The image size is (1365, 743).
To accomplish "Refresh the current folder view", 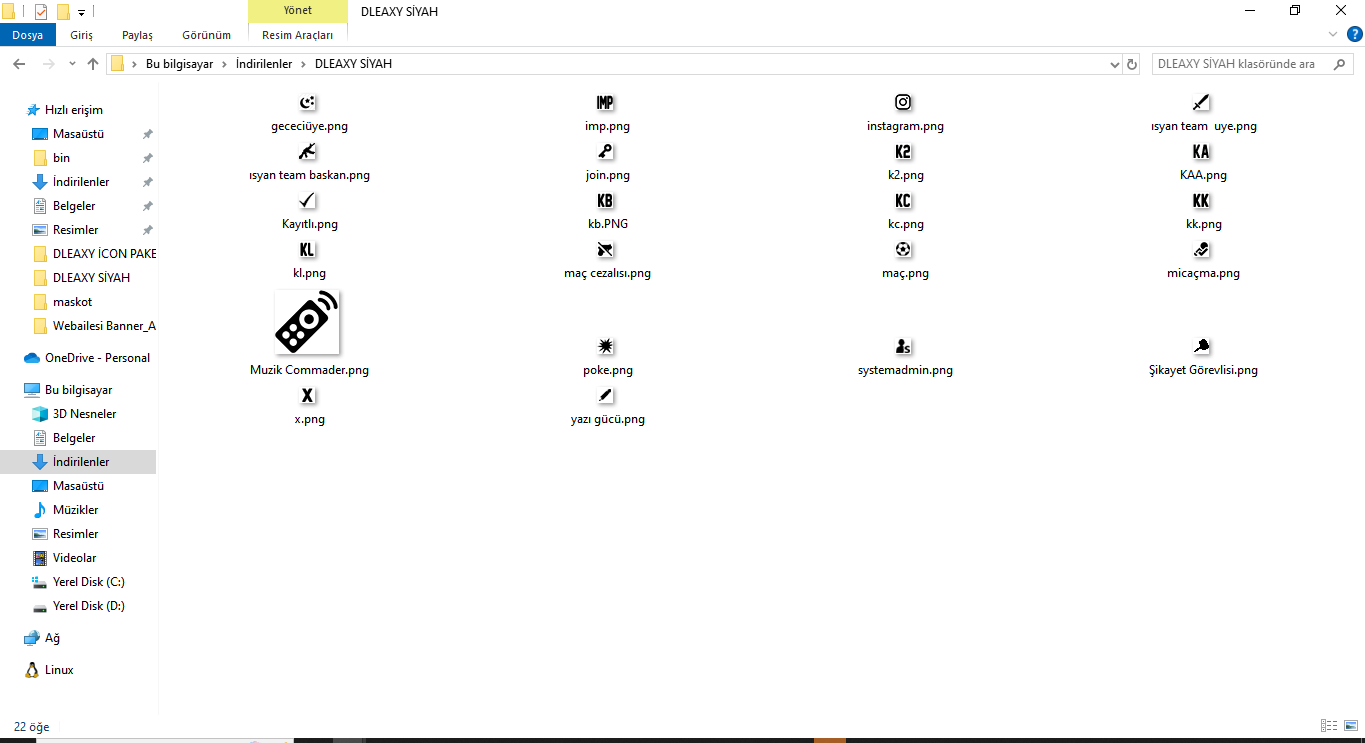I will [x=1132, y=64].
